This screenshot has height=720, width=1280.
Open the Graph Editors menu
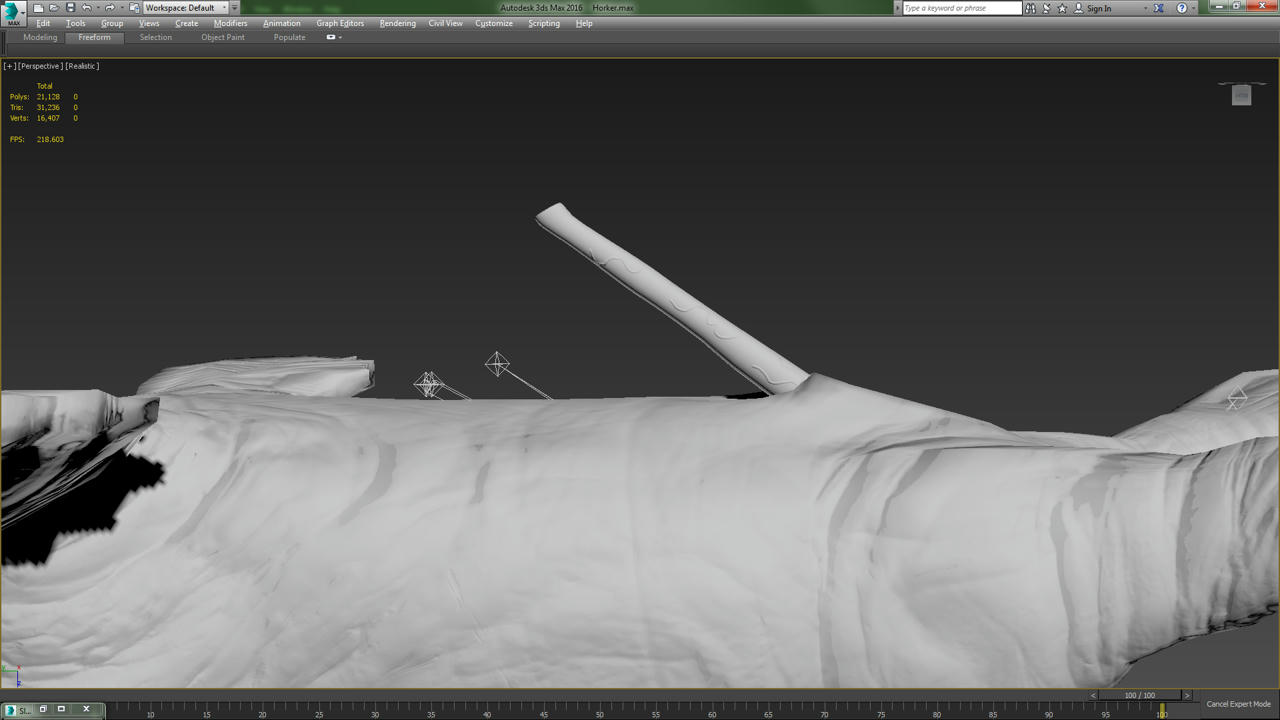click(x=341, y=23)
